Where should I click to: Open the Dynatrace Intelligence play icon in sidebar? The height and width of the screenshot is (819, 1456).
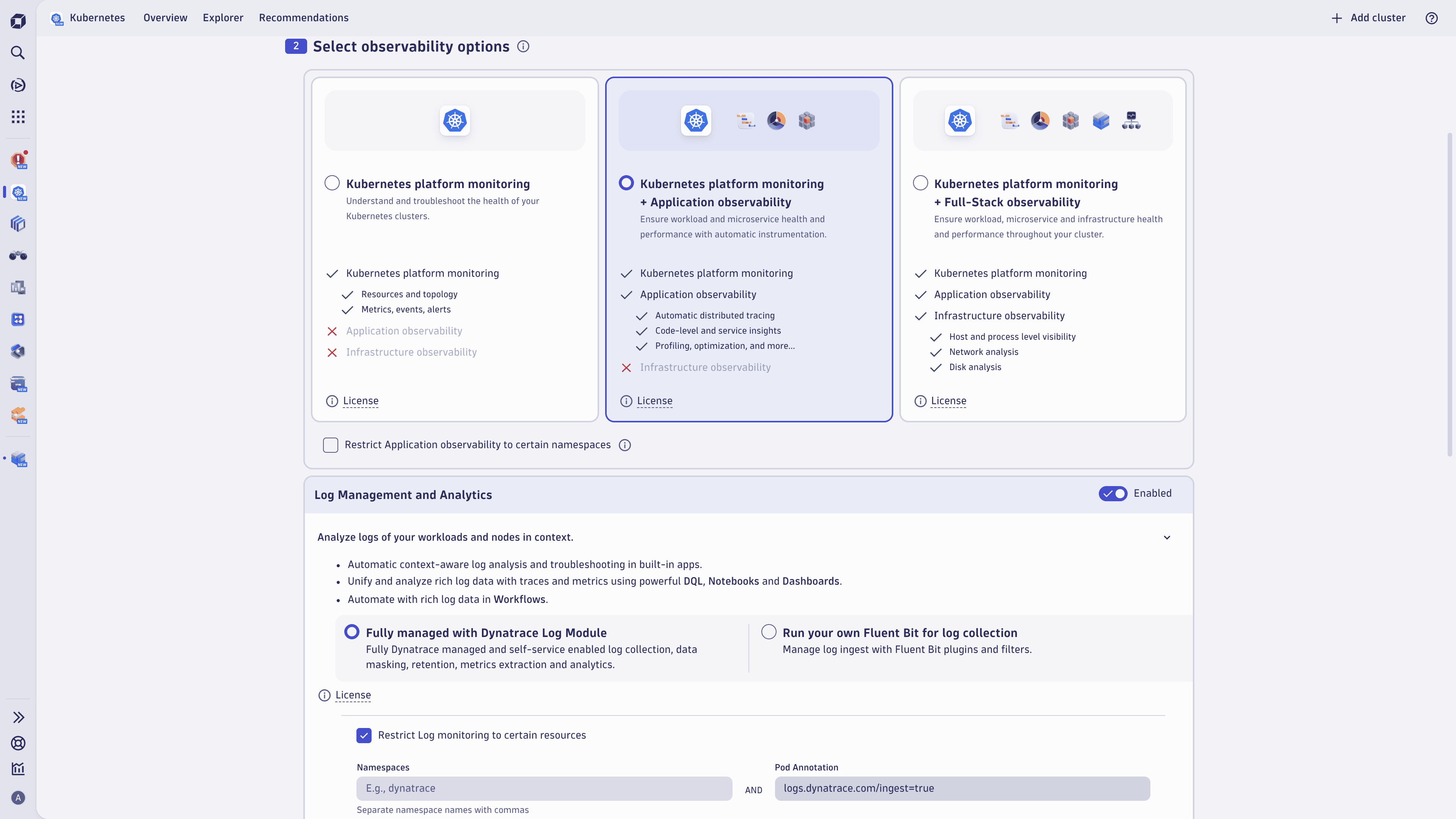point(18,85)
